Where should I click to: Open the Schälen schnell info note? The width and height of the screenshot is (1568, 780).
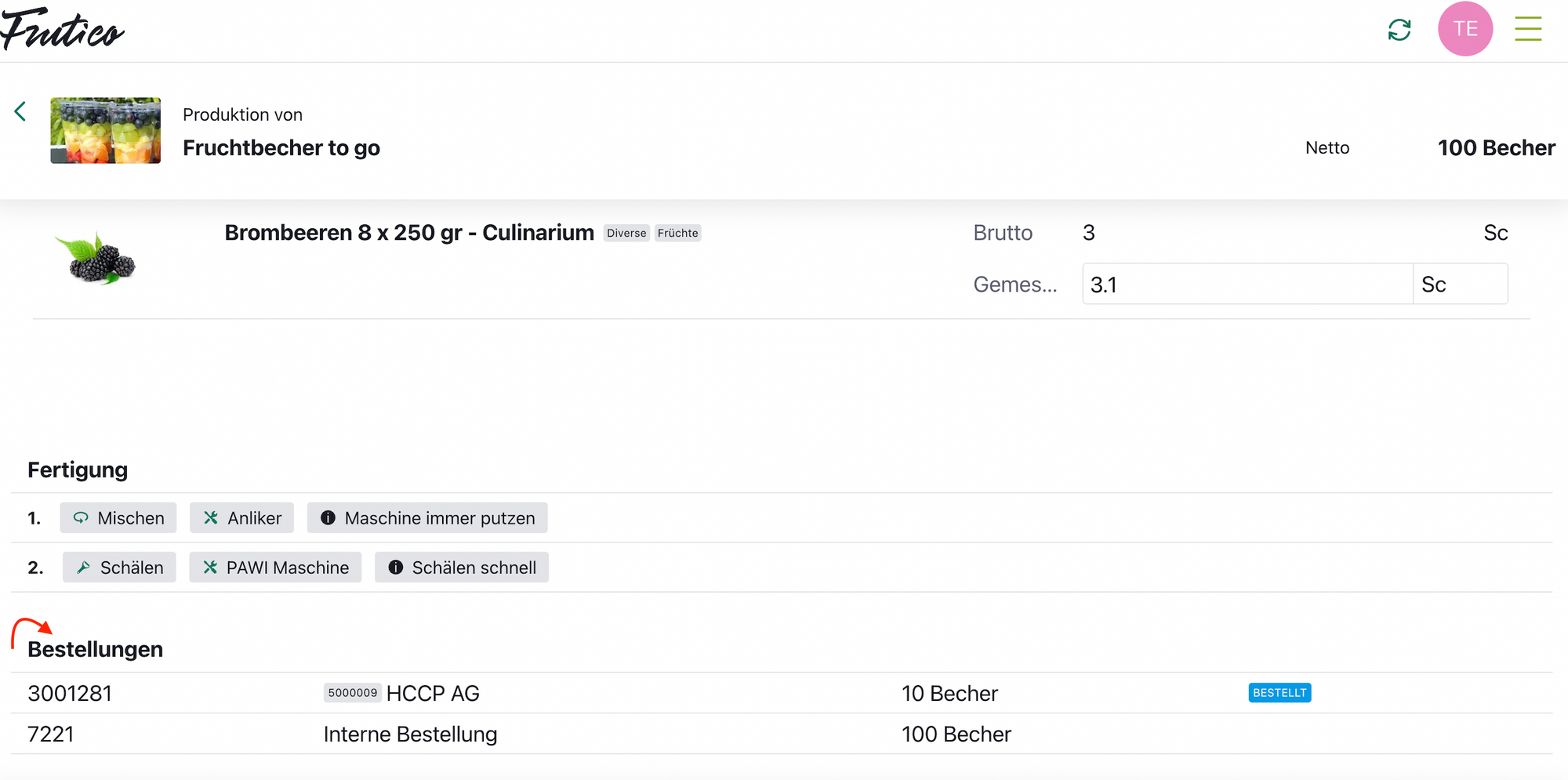(462, 568)
